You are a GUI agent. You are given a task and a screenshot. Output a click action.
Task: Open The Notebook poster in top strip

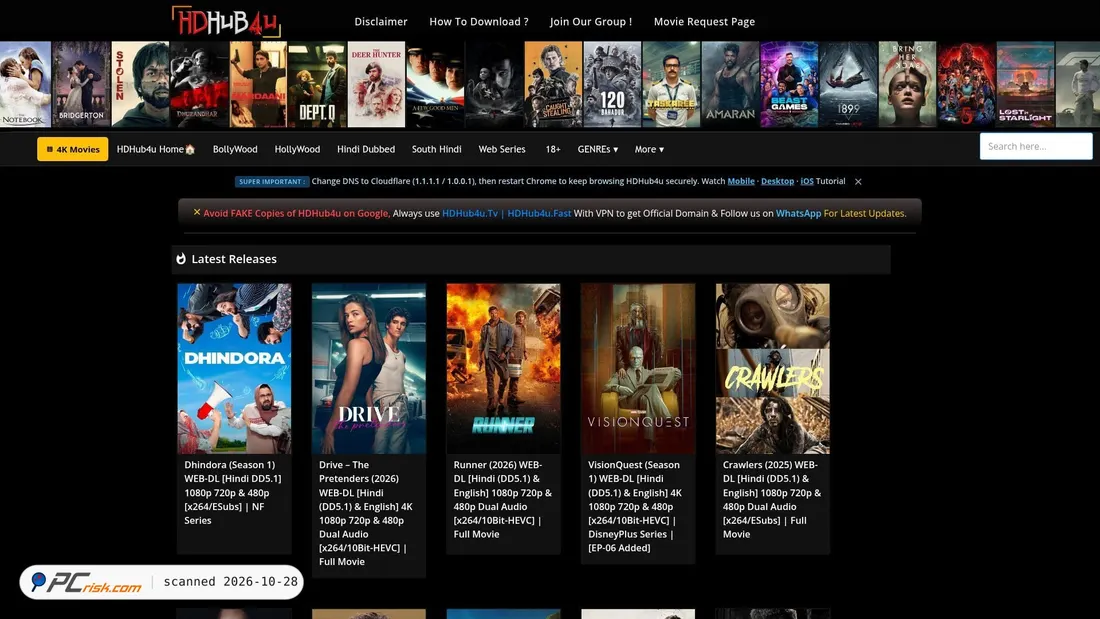[x=25, y=84]
